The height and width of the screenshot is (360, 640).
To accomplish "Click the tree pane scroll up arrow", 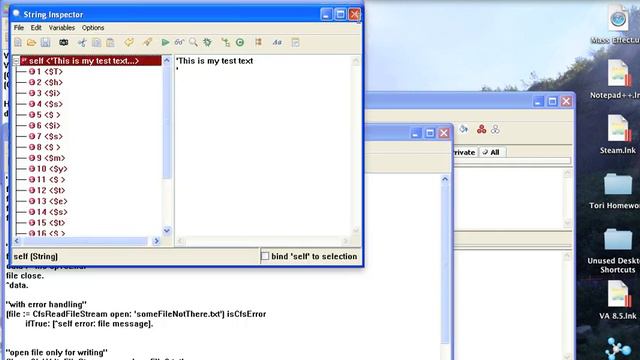I will tap(167, 60).
